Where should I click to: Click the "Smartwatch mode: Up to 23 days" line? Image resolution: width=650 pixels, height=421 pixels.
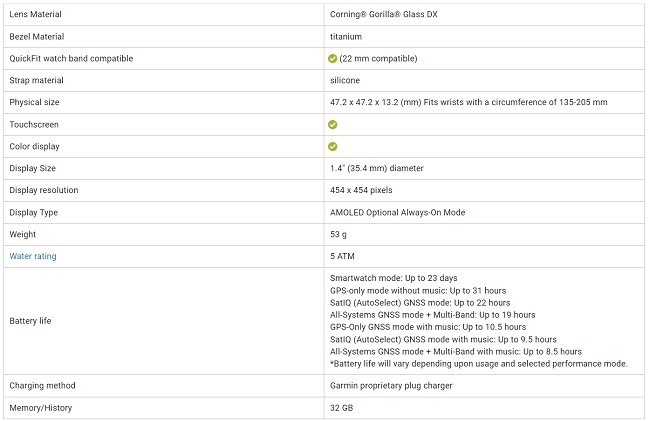[393, 277]
